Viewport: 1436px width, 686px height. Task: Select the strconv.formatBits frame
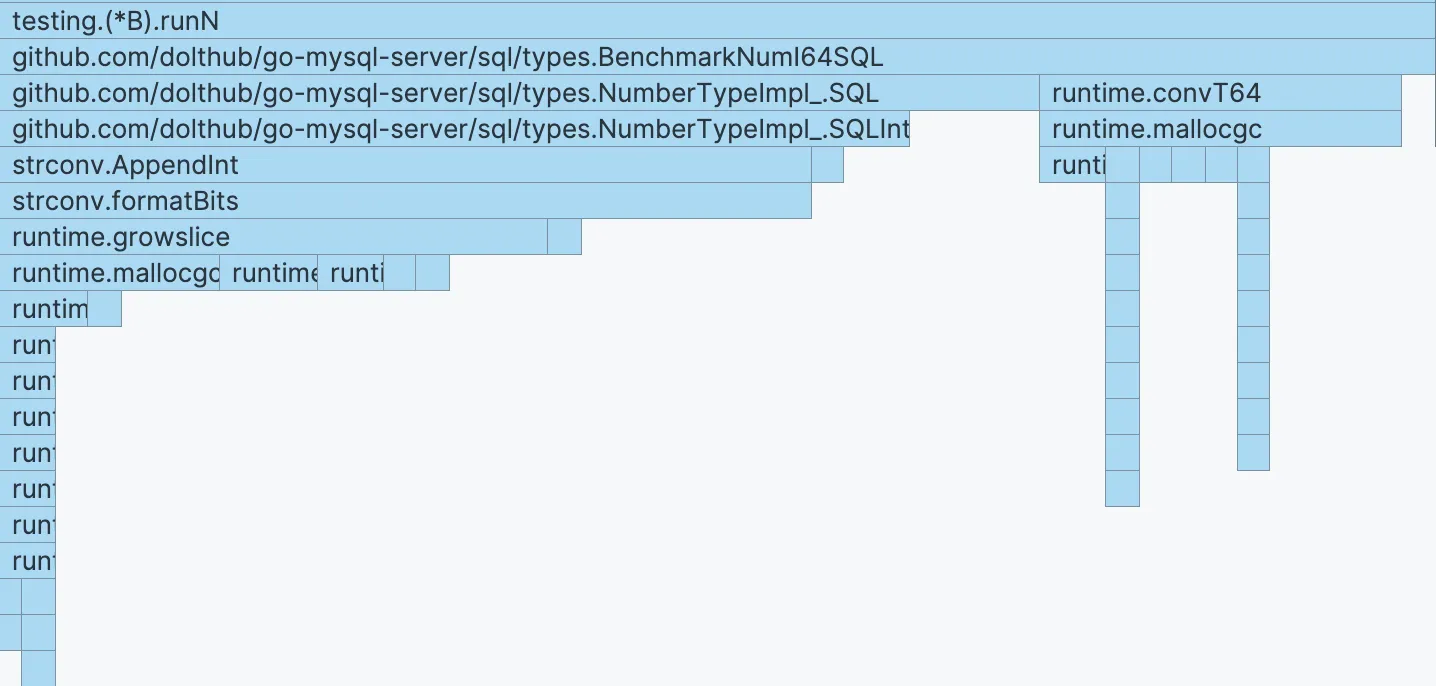pos(405,201)
